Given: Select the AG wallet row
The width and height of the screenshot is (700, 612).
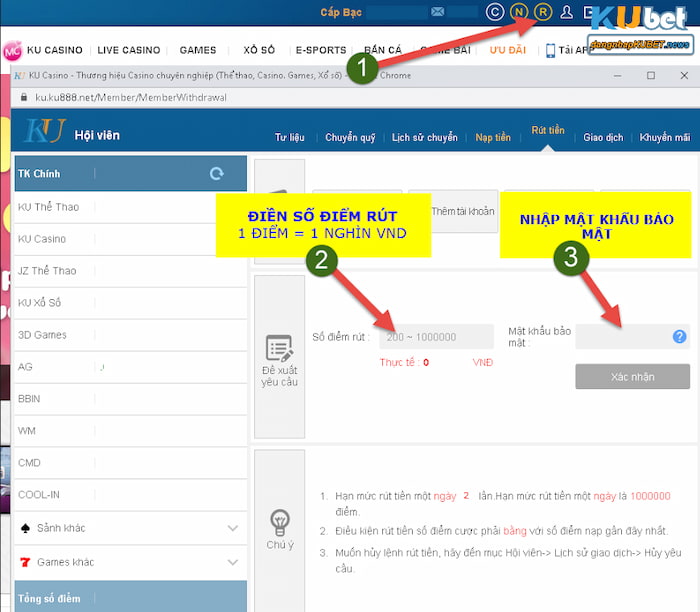Looking at the screenshot, I should [x=130, y=367].
